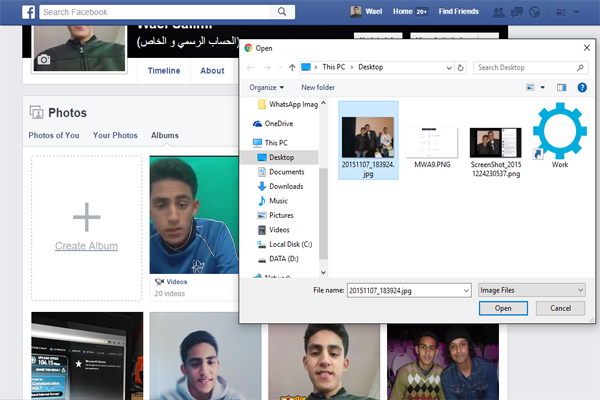Select the Downloads folder in the sidebar
The image size is (600, 400).
pyautogui.click(x=285, y=186)
